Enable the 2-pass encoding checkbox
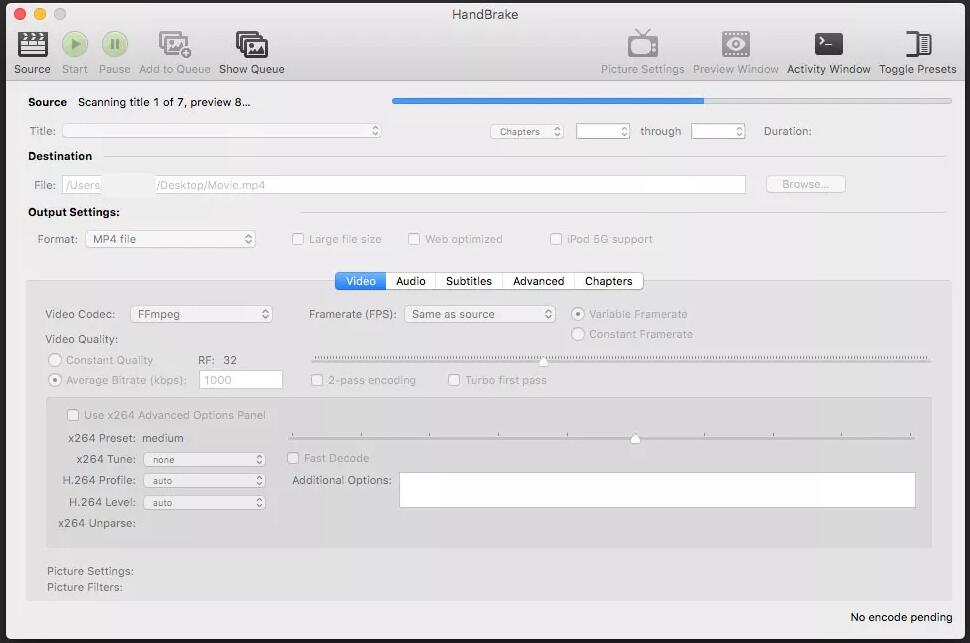Image resolution: width=970 pixels, height=643 pixels. pyautogui.click(x=317, y=380)
